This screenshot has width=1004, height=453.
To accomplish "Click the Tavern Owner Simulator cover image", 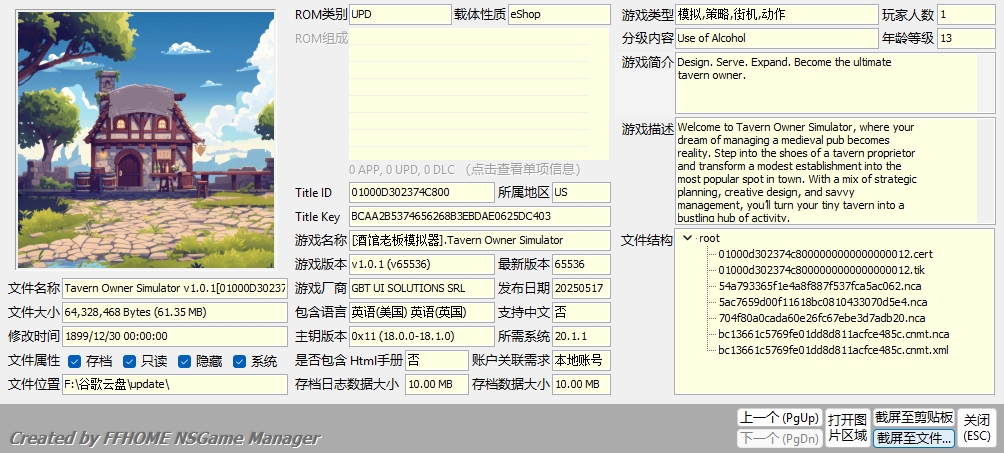I will click(x=146, y=140).
